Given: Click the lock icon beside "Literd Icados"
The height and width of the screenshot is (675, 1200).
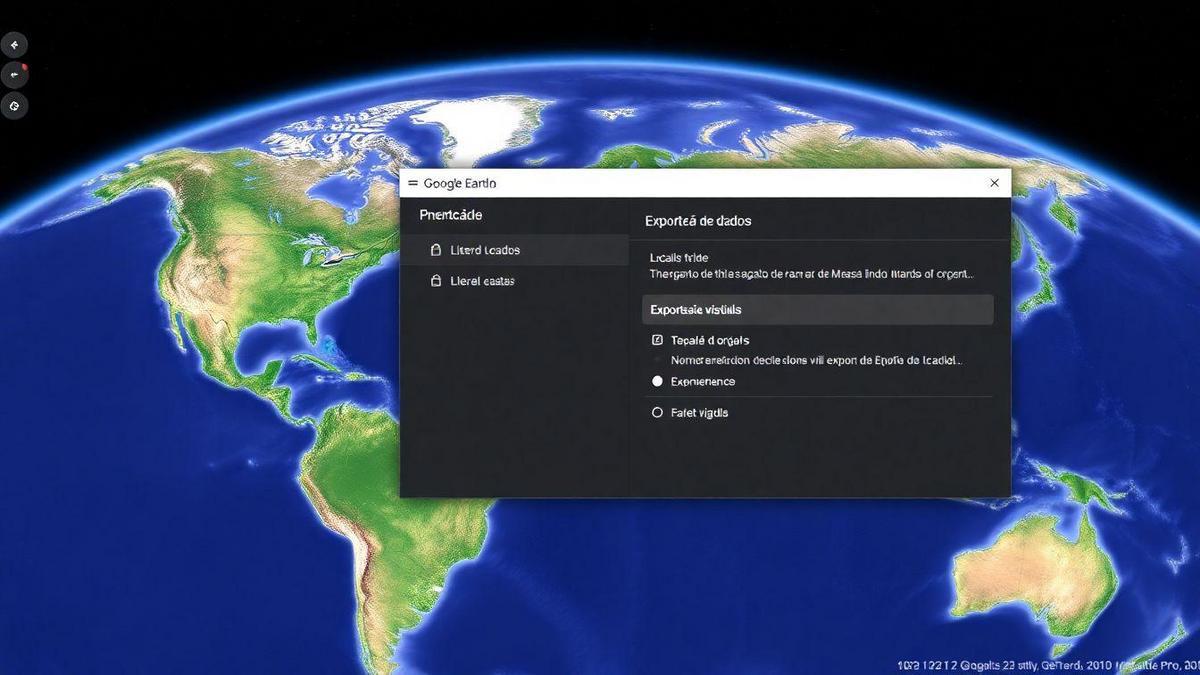Looking at the screenshot, I should 434,250.
